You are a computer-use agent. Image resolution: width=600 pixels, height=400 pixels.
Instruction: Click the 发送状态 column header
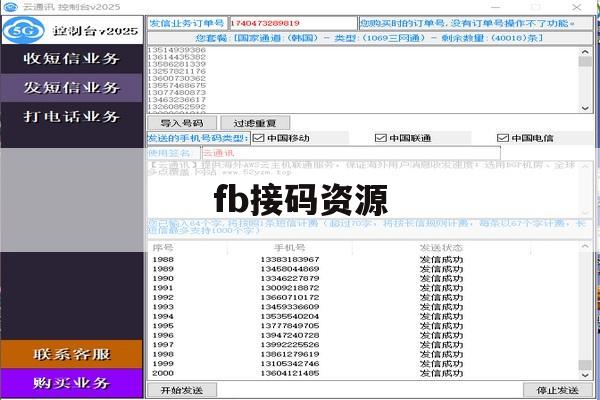tap(441, 248)
